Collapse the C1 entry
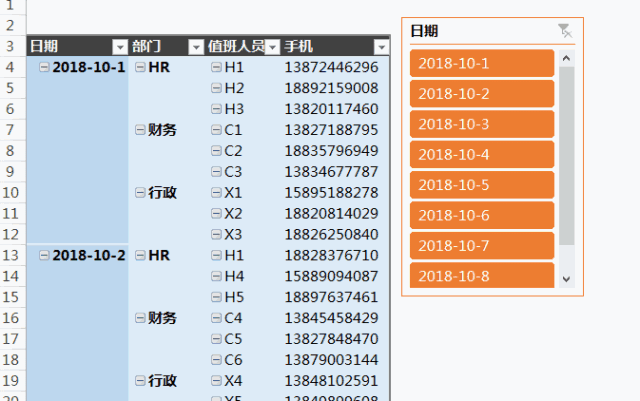This screenshot has height=401, width=640. pyautogui.click(x=216, y=130)
